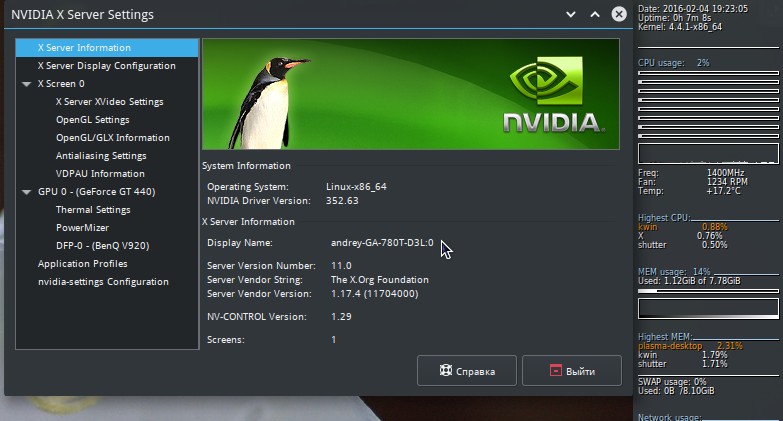
Task: Click the NVIDIA X Server Settings title
Action: [x=82, y=15]
